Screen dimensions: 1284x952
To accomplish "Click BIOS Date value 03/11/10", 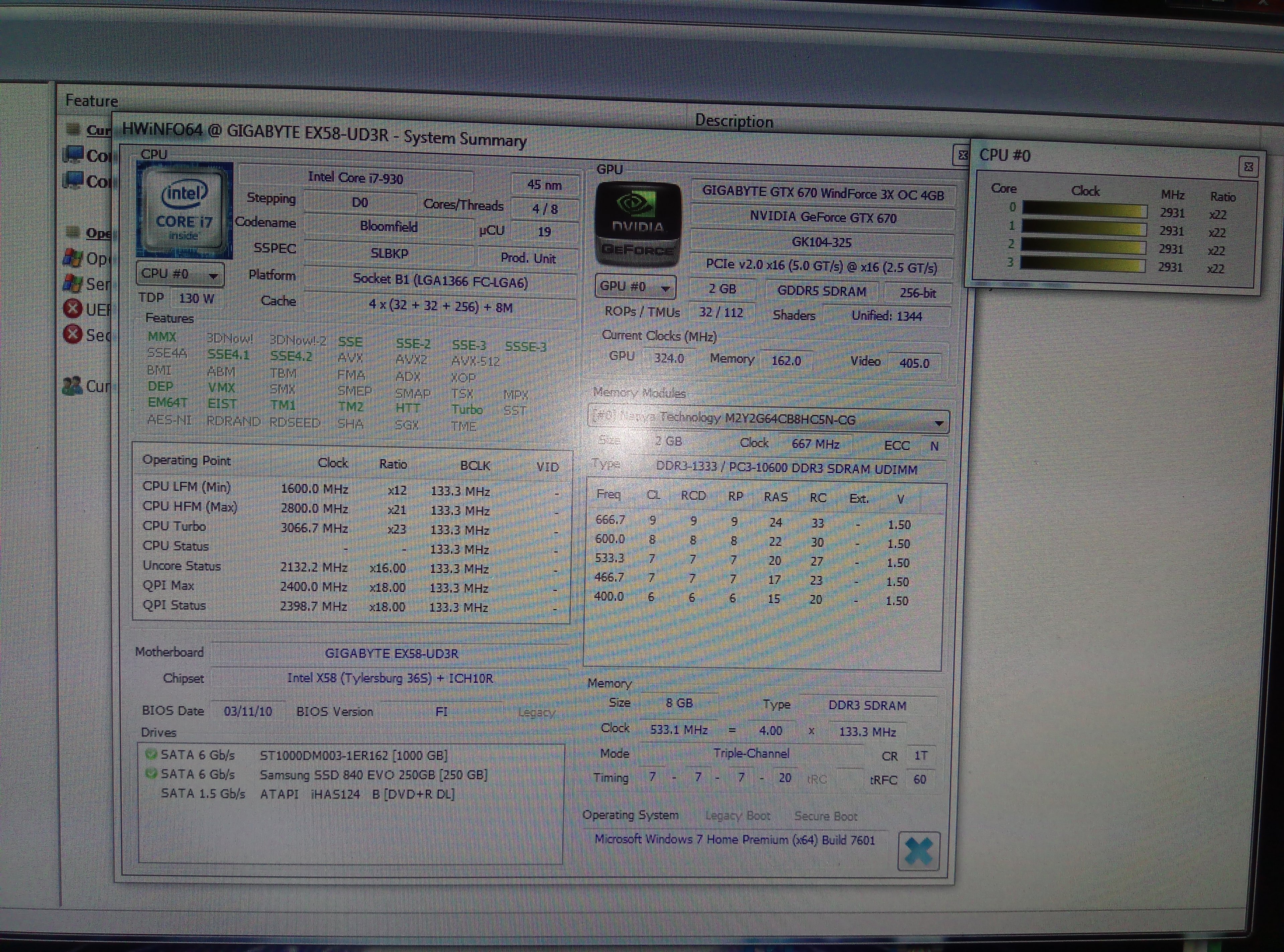I will 248,711.
